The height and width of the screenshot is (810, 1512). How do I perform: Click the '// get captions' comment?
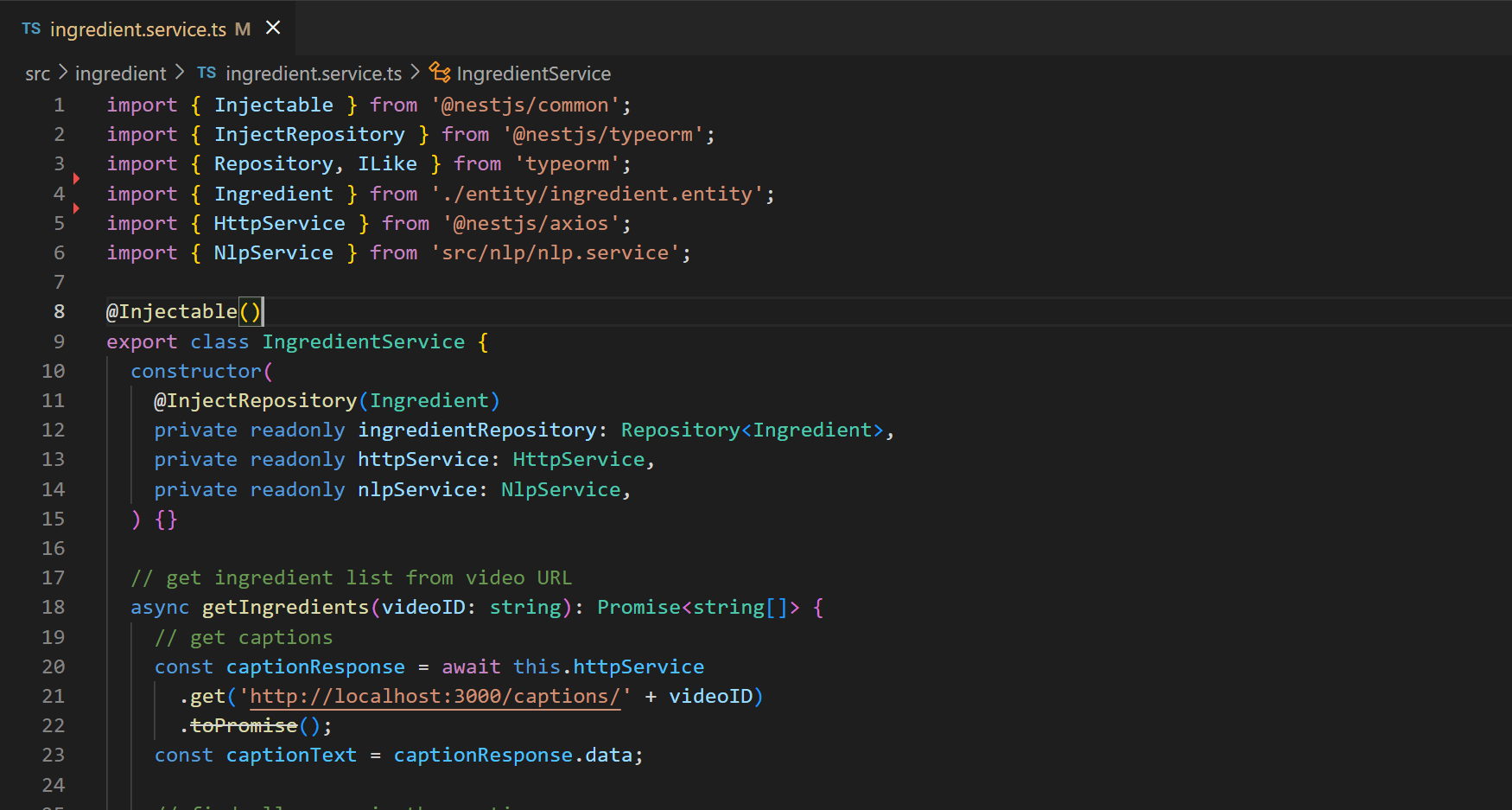point(244,637)
